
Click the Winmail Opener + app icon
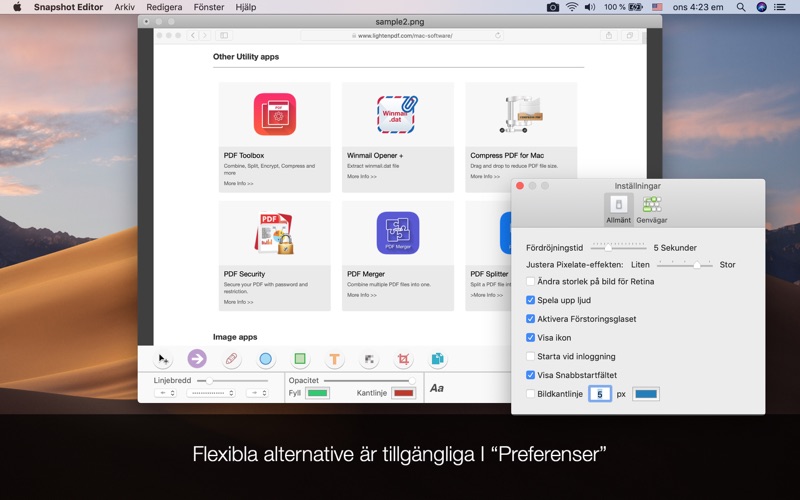[397, 114]
